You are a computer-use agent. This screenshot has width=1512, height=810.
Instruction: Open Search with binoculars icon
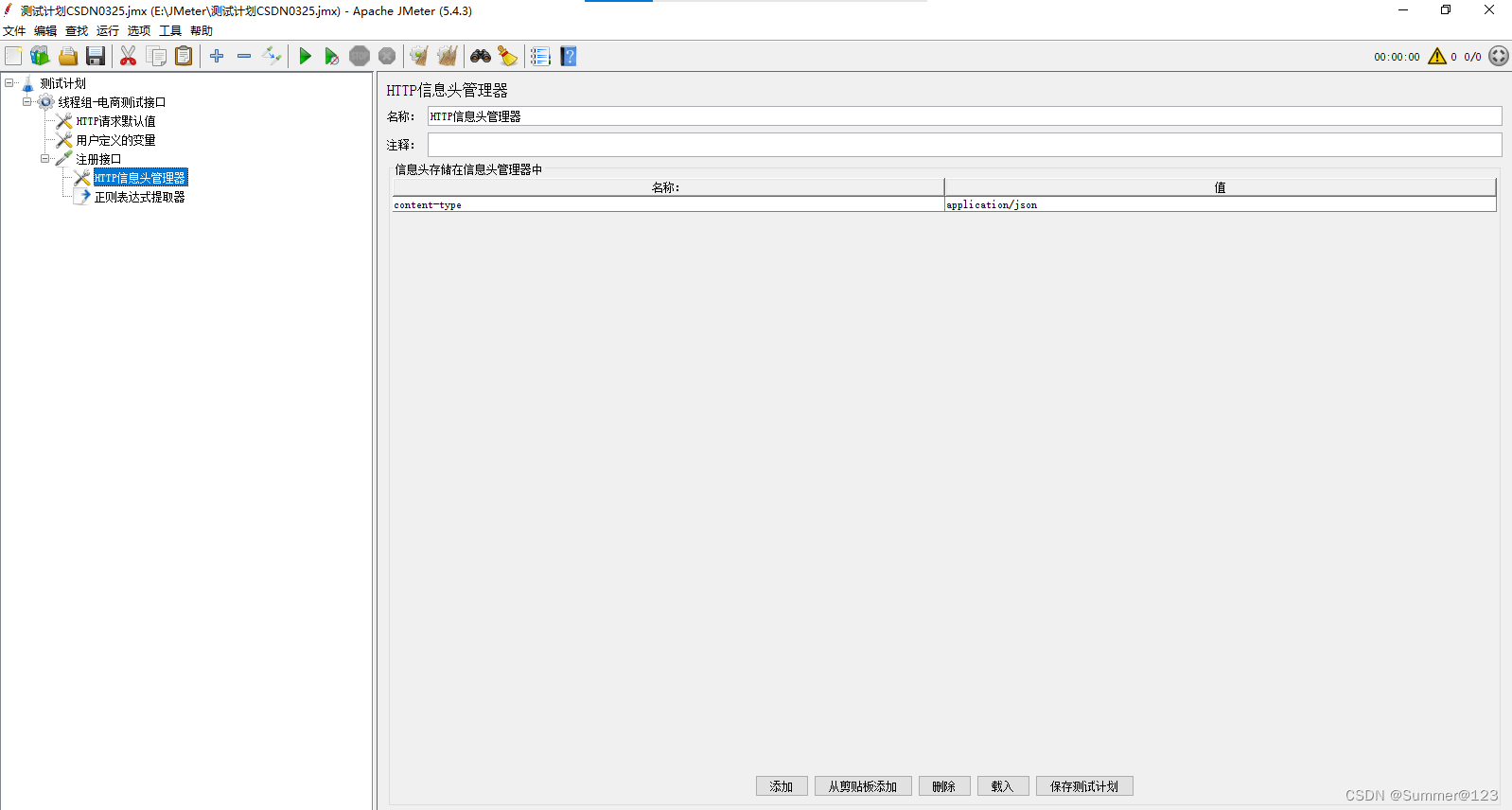(x=481, y=57)
